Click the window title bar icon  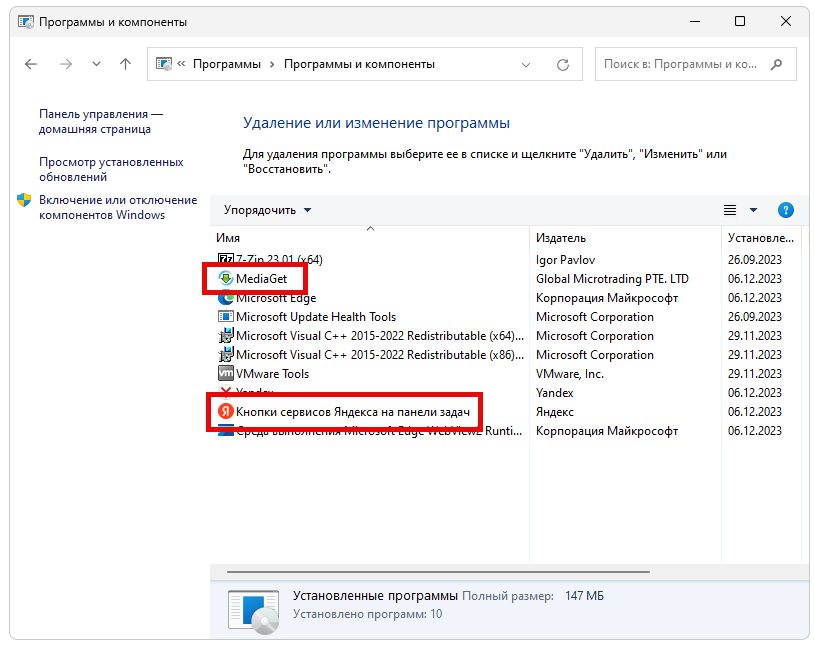pyautogui.click(x=25, y=22)
